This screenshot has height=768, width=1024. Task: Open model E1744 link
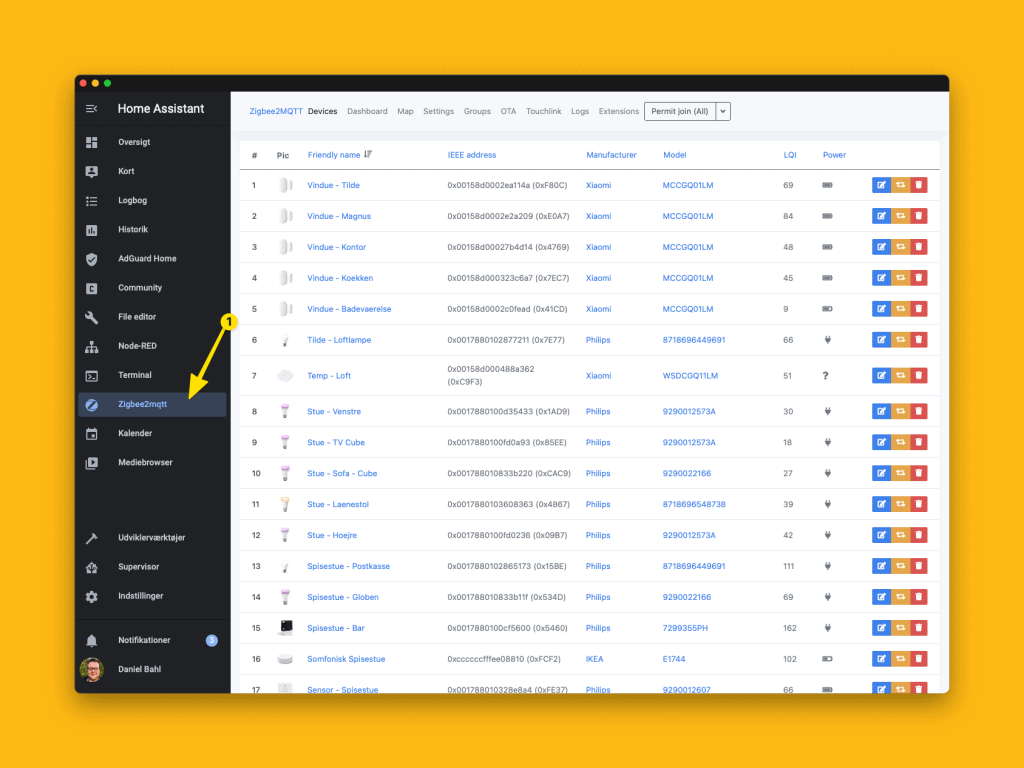click(x=673, y=659)
